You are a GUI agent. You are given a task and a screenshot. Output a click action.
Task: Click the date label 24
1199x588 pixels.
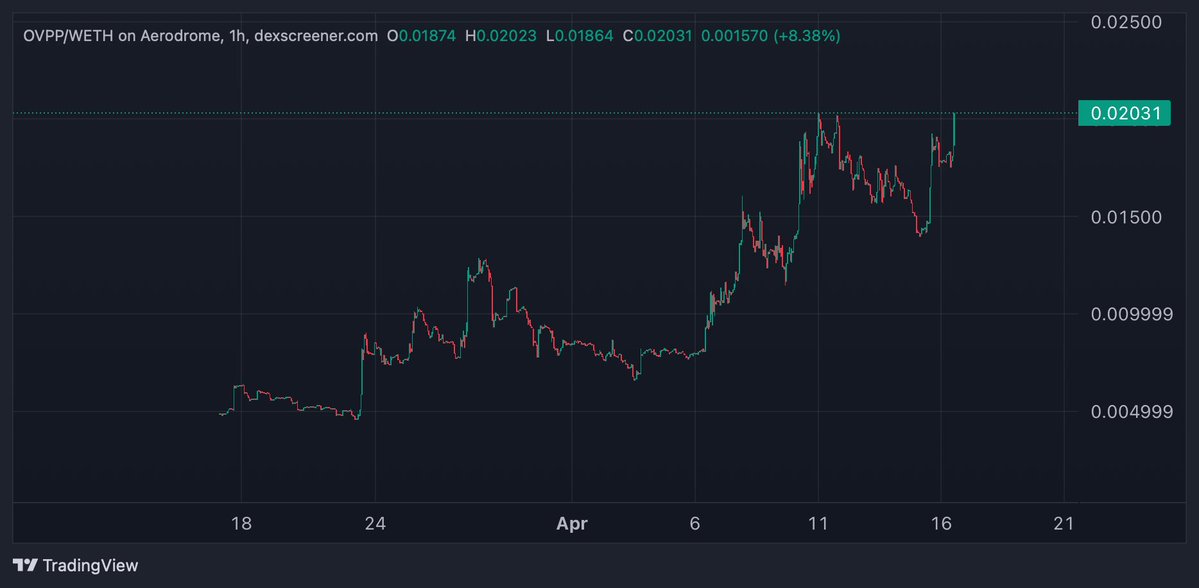[x=375, y=524]
